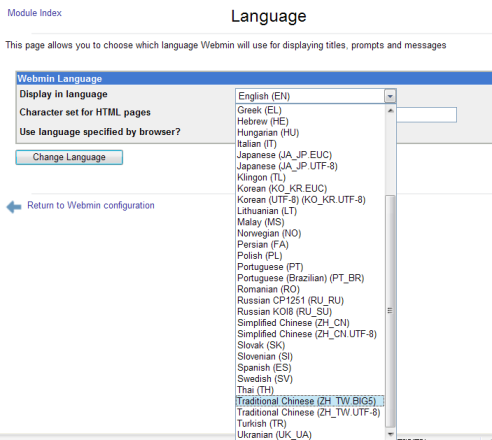Click the dropdown list scrollbar thumb
492x440 pixels.
coord(390,311)
